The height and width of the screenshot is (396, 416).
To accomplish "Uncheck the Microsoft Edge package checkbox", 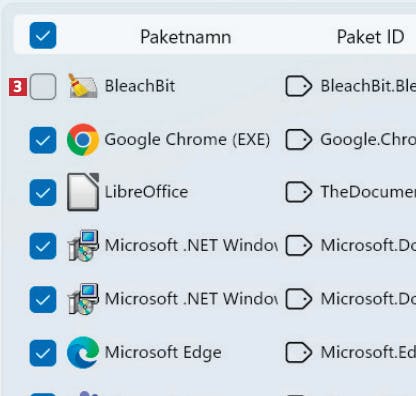I will point(43,353).
